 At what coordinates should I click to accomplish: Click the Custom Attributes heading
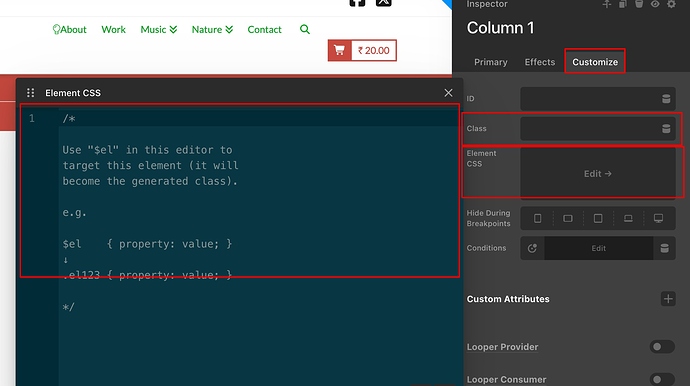click(508, 299)
